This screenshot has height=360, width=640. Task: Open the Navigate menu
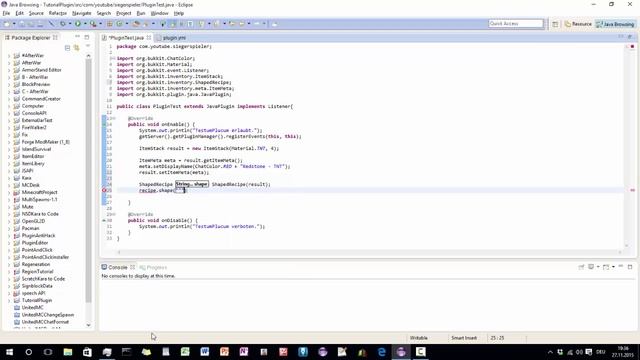pos(82,13)
